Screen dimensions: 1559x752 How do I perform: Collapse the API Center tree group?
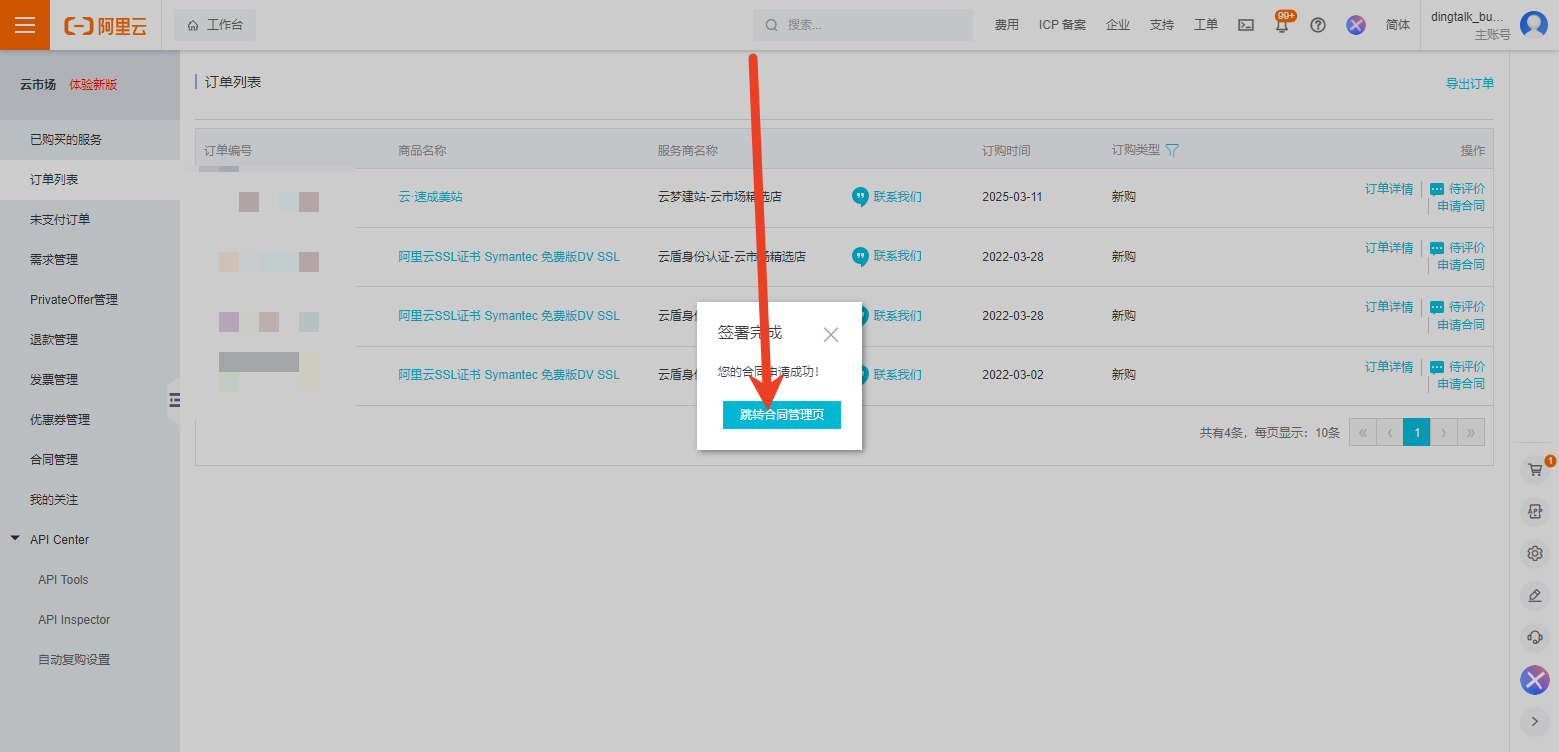tap(15, 539)
